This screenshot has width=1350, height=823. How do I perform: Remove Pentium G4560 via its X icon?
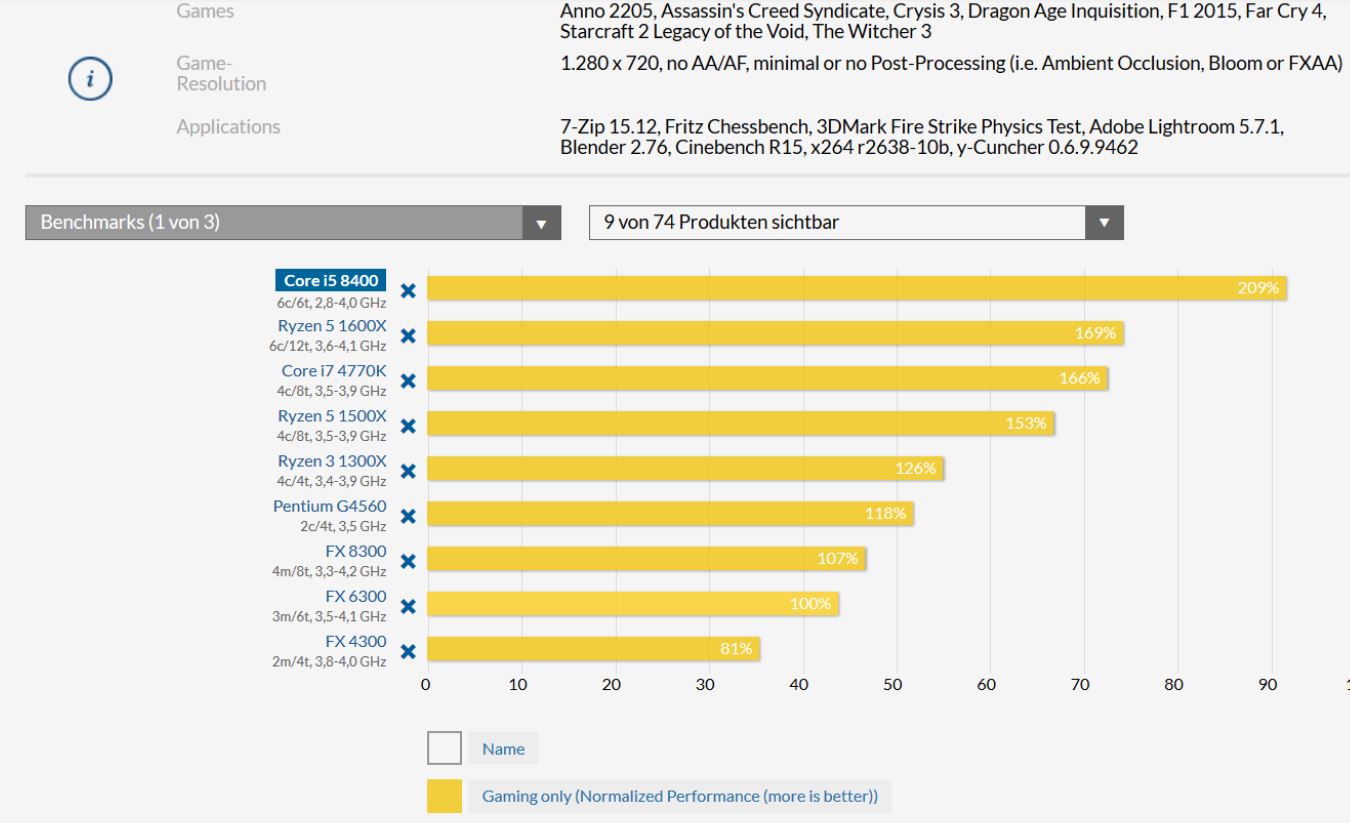[x=407, y=516]
